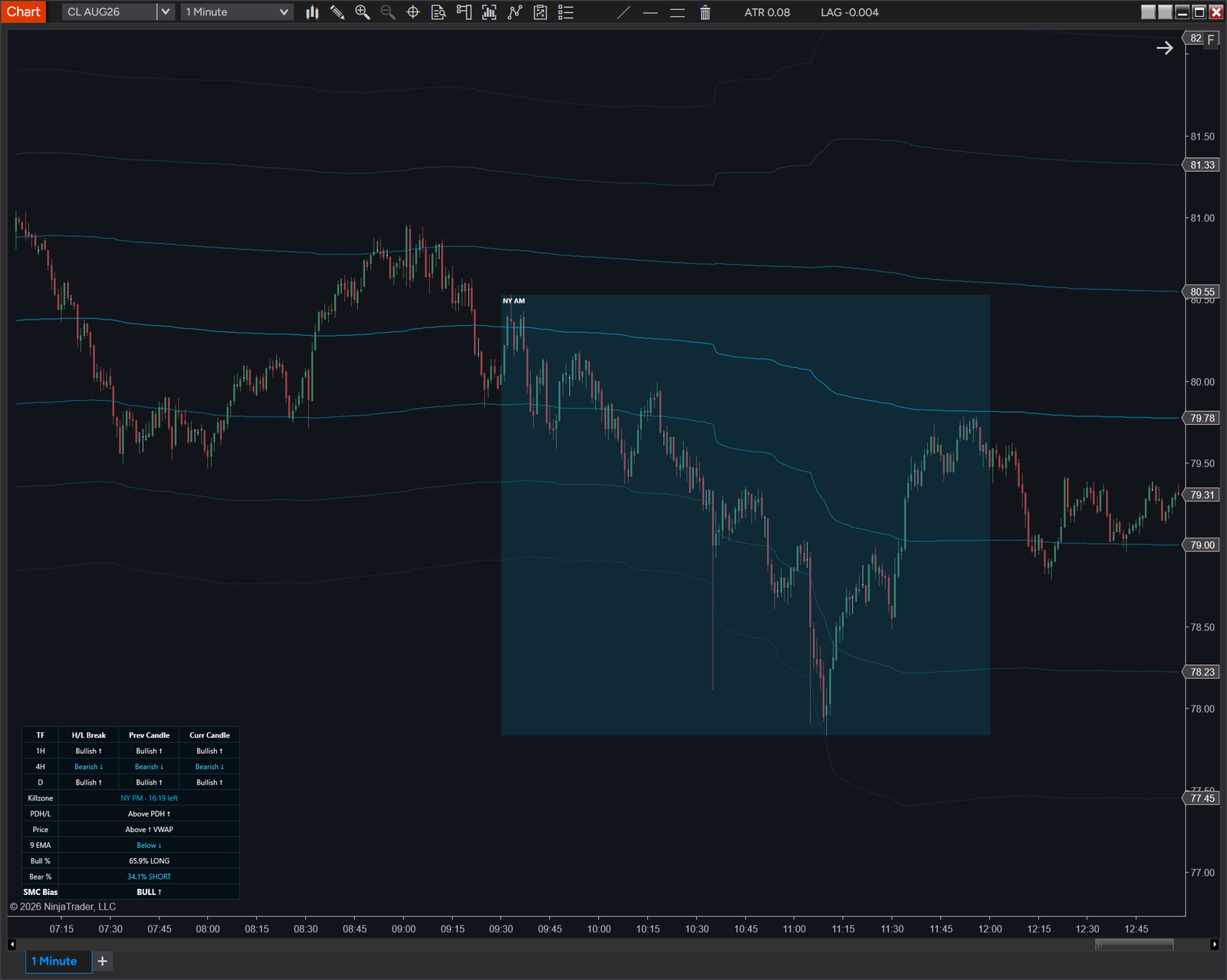The width and height of the screenshot is (1227, 980).
Task: Click the ATR 0.08 readout
Action: [767, 12]
